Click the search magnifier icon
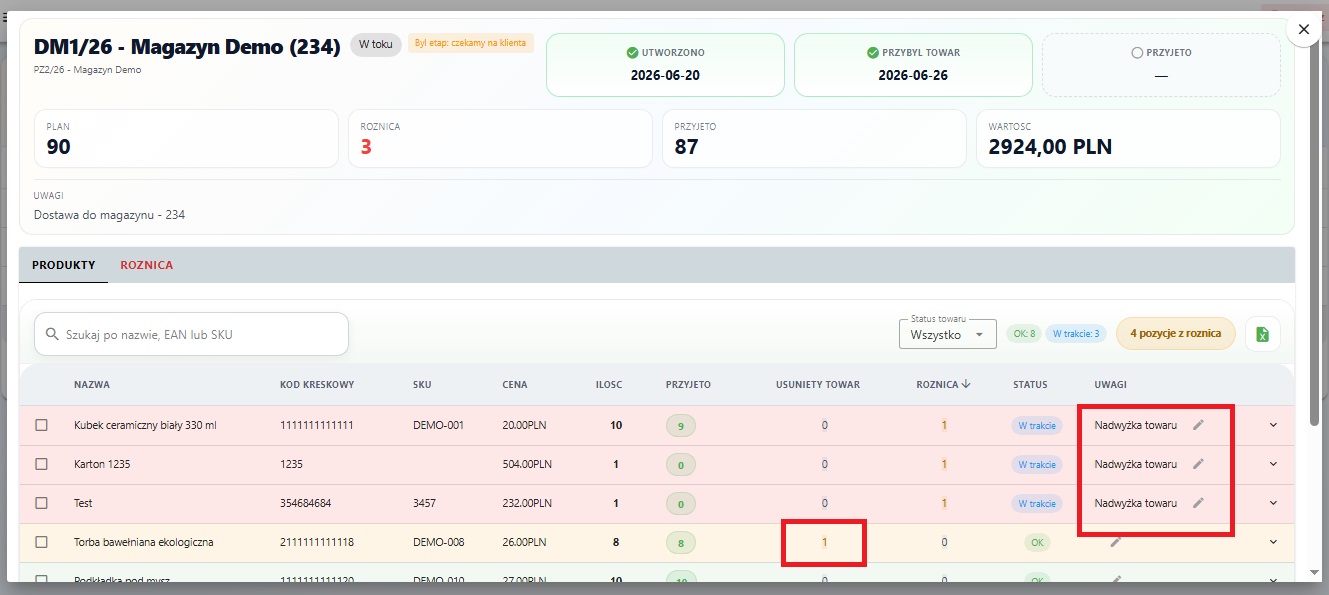 click(52, 335)
